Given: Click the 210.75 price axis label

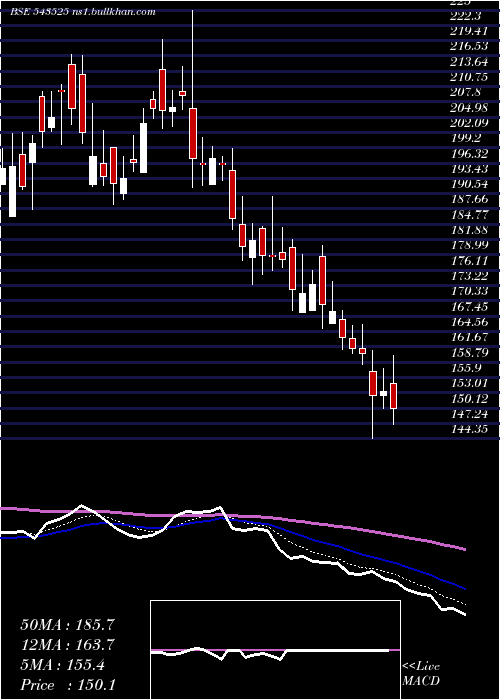Looking at the screenshot, I should (468, 77).
